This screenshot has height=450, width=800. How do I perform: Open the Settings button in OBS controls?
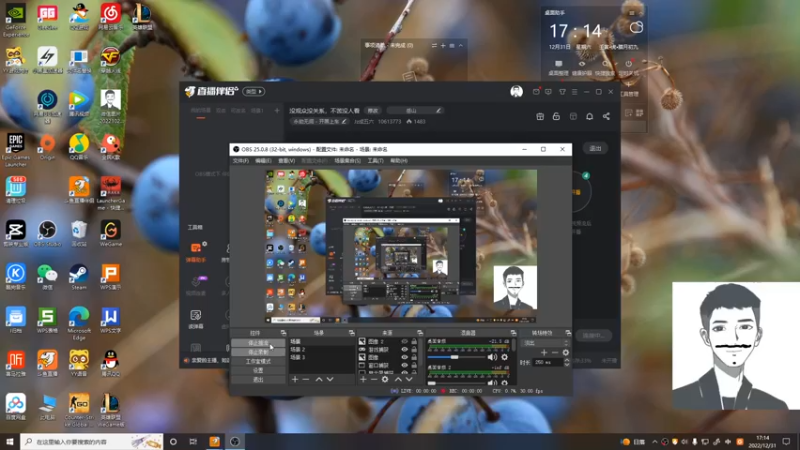(258, 370)
